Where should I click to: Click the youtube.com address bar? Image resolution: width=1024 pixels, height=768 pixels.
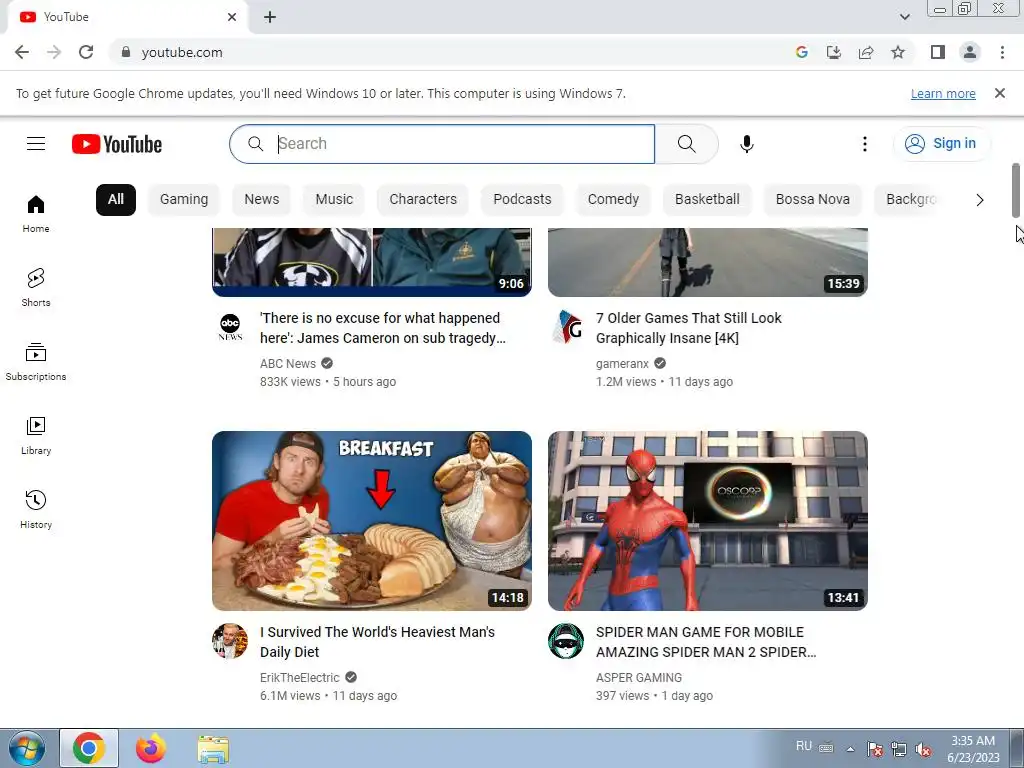pyautogui.click(x=451, y=52)
